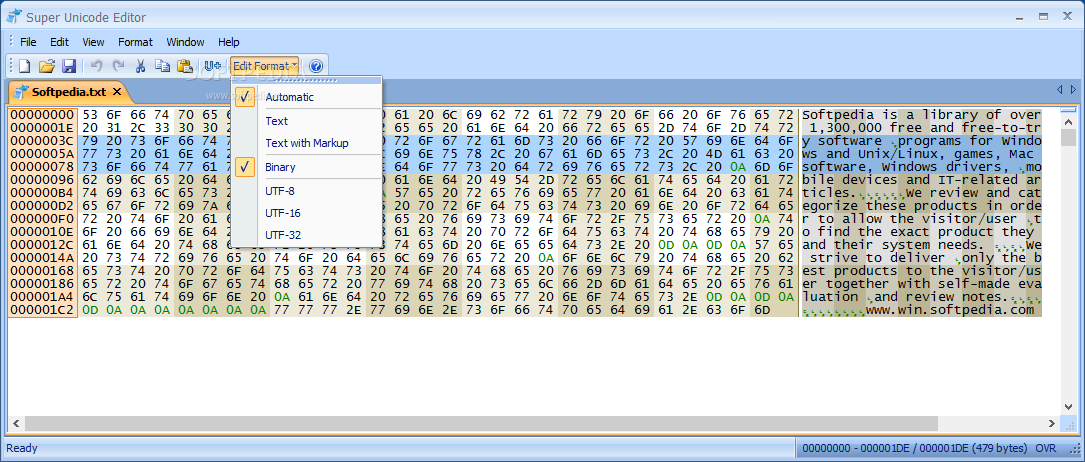Click the tear-off grip atop the dropdown

[307, 80]
